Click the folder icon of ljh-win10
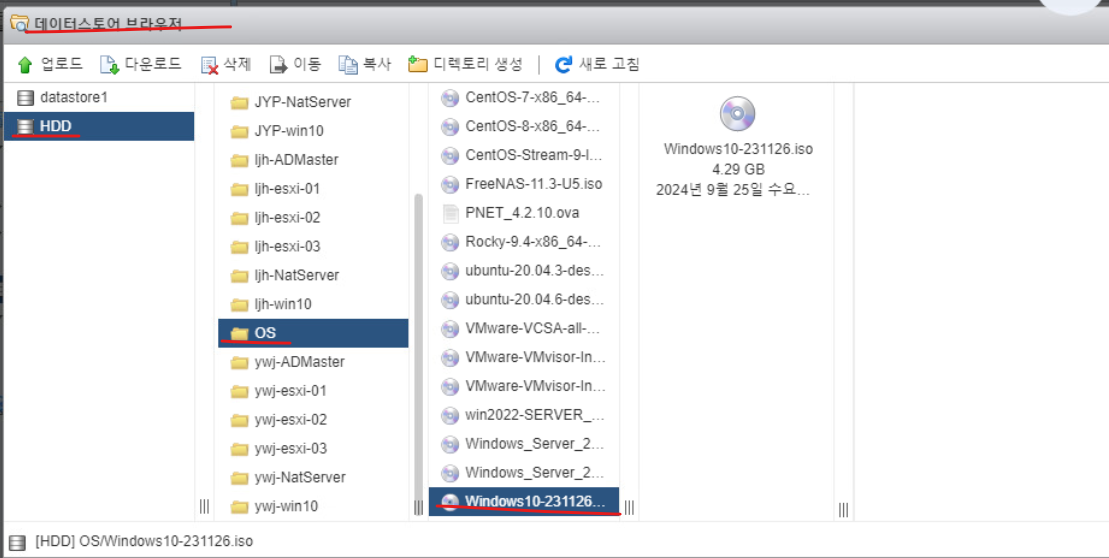Image resolution: width=1109 pixels, height=558 pixels. click(x=240, y=305)
